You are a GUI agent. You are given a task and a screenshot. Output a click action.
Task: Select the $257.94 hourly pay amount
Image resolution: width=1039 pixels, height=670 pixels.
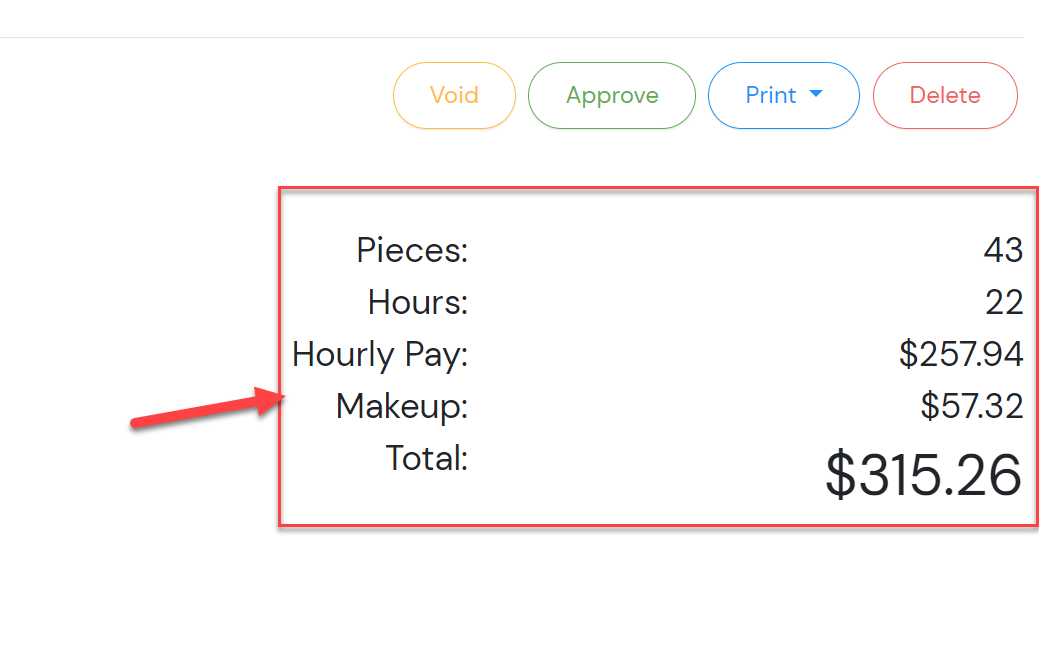point(961,354)
